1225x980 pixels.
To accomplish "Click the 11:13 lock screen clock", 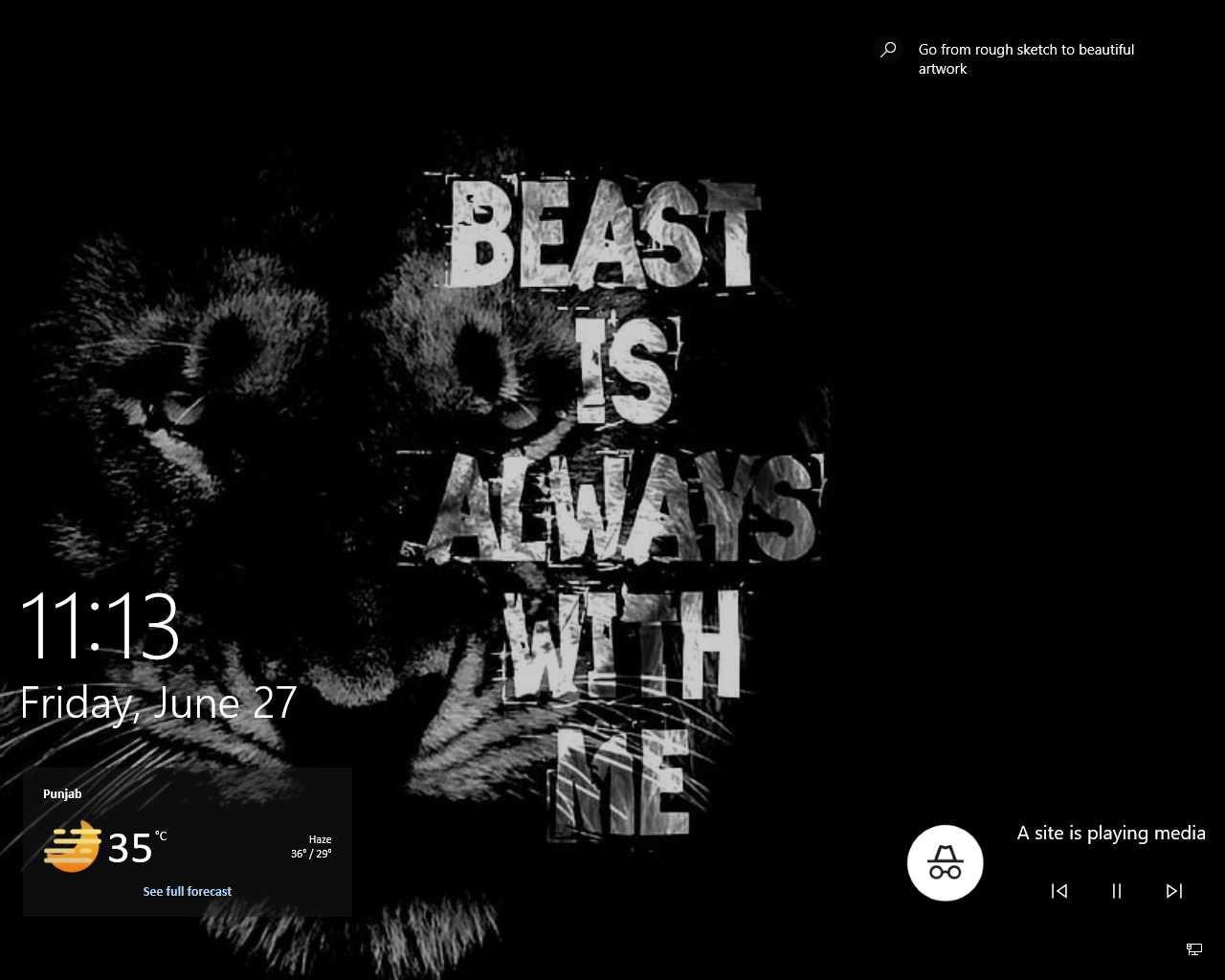I will [x=100, y=626].
